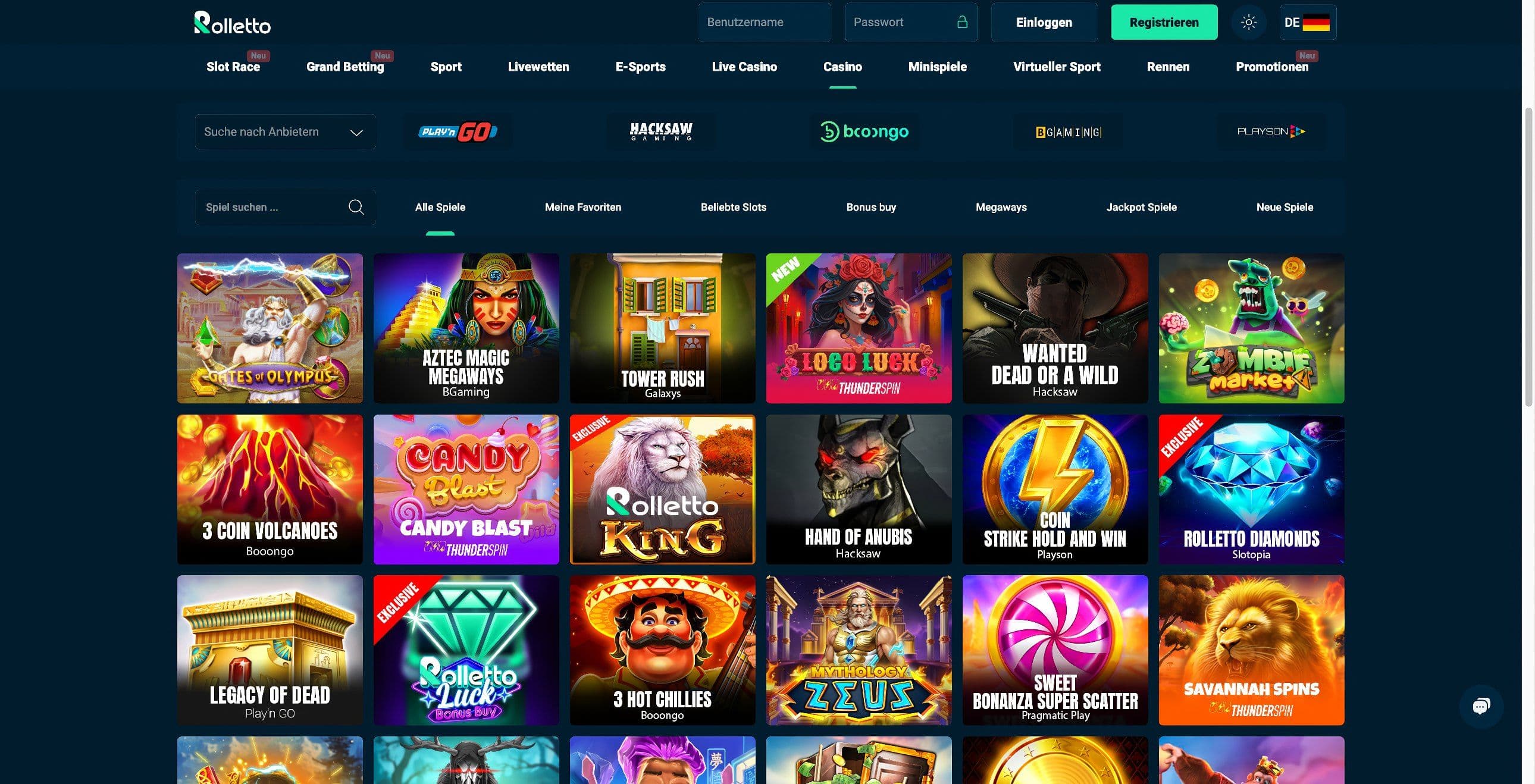This screenshot has width=1535, height=784.
Task: Open the DE language selector
Action: click(1307, 22)
